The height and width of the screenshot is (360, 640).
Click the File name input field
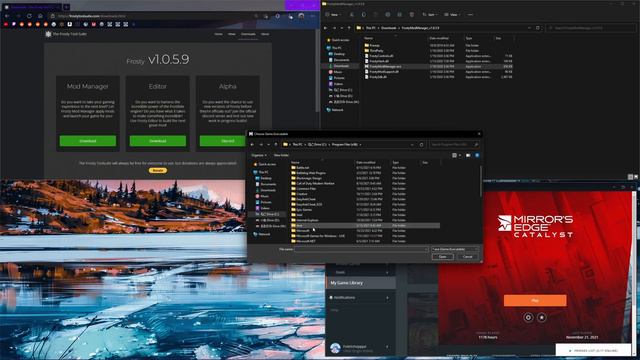[x=361, y=249]
